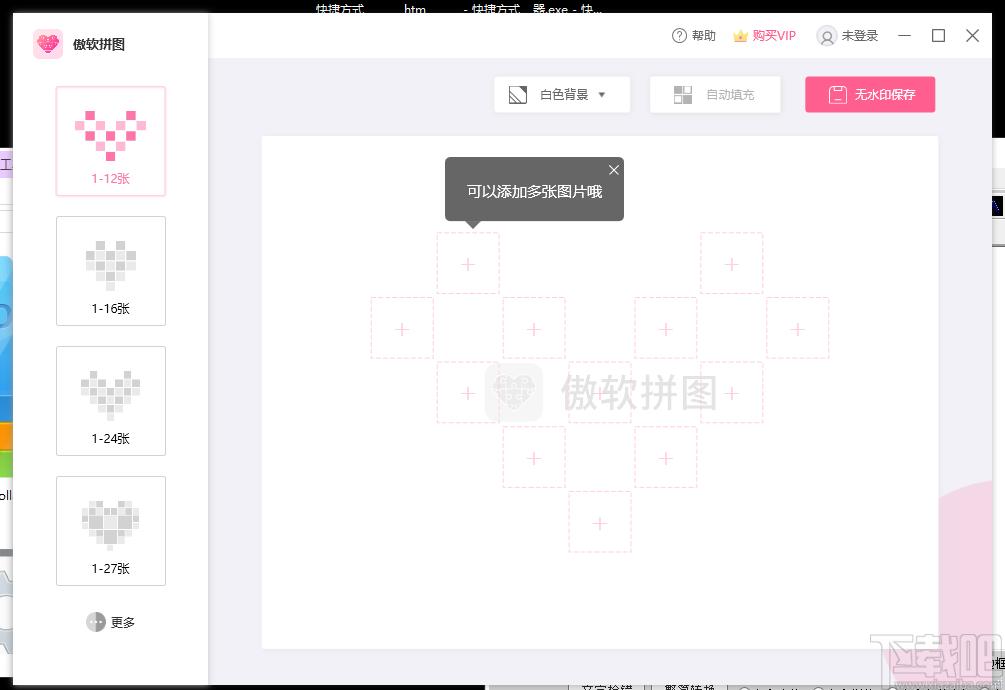1005x690 pixels.
Task: Add image to top-right heart cell
Action: 731,264
